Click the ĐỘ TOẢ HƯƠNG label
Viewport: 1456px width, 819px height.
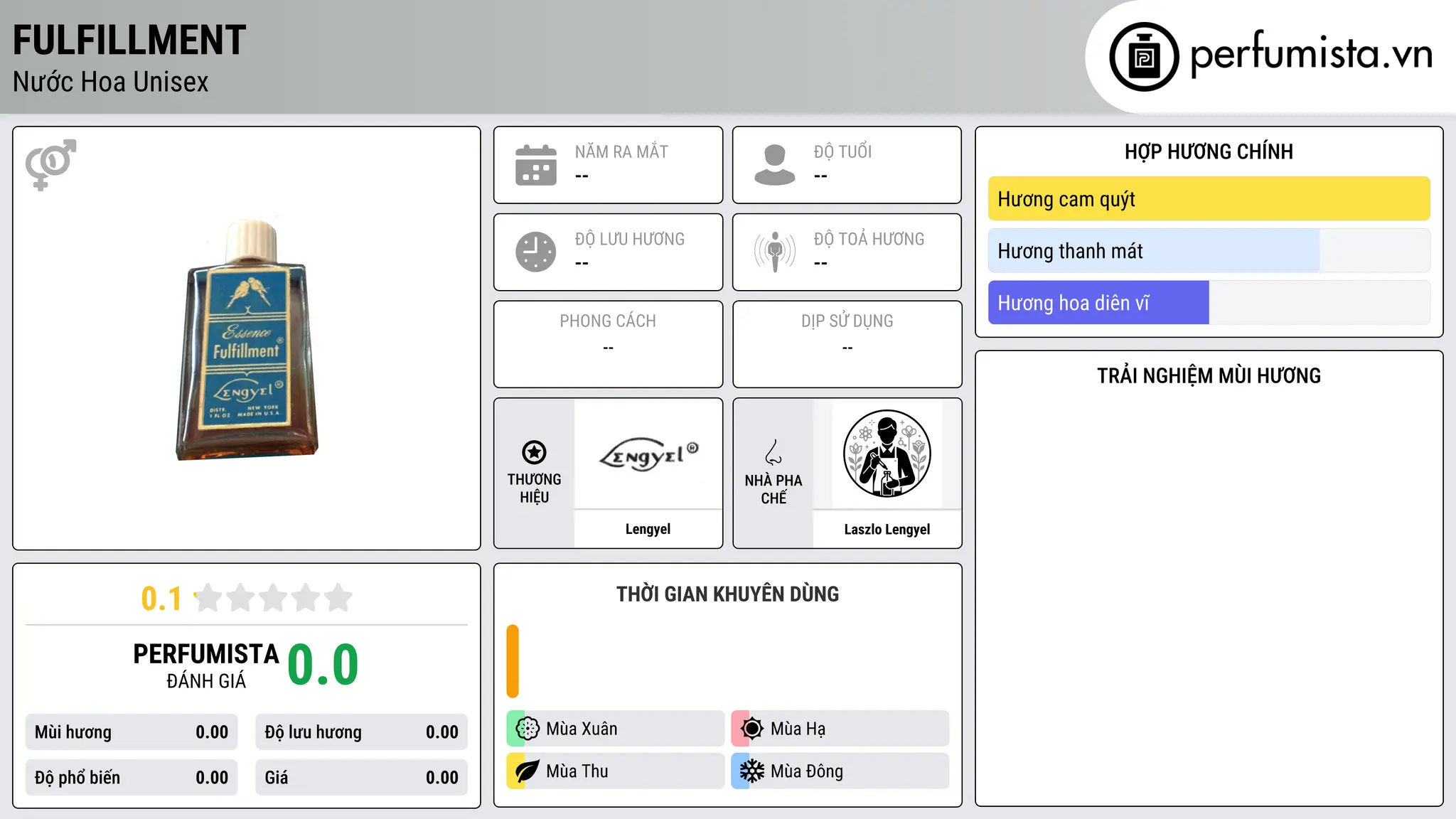[x=869, y=239]
